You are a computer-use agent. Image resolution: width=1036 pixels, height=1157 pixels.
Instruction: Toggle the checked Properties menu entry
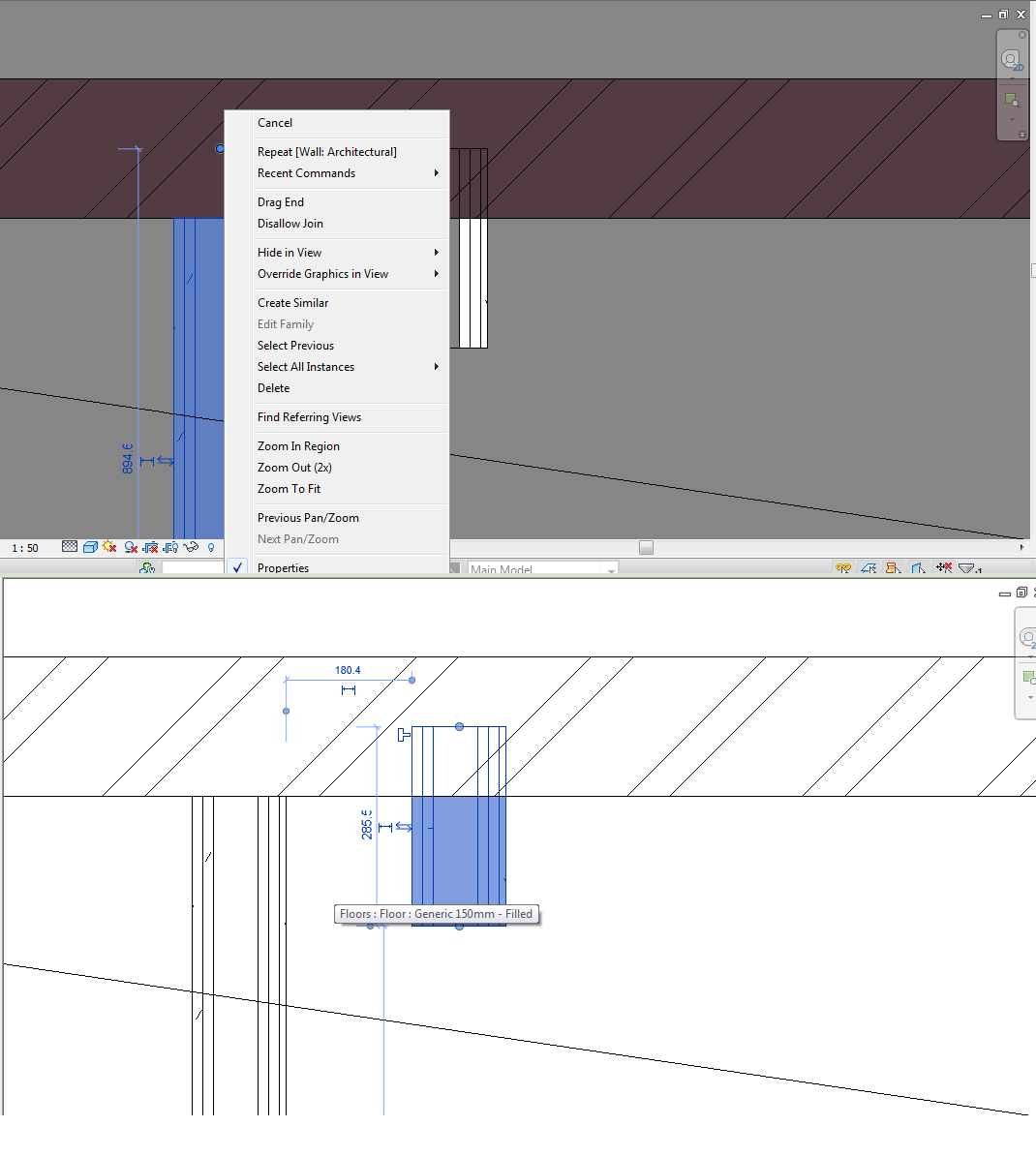pos(337,567)
